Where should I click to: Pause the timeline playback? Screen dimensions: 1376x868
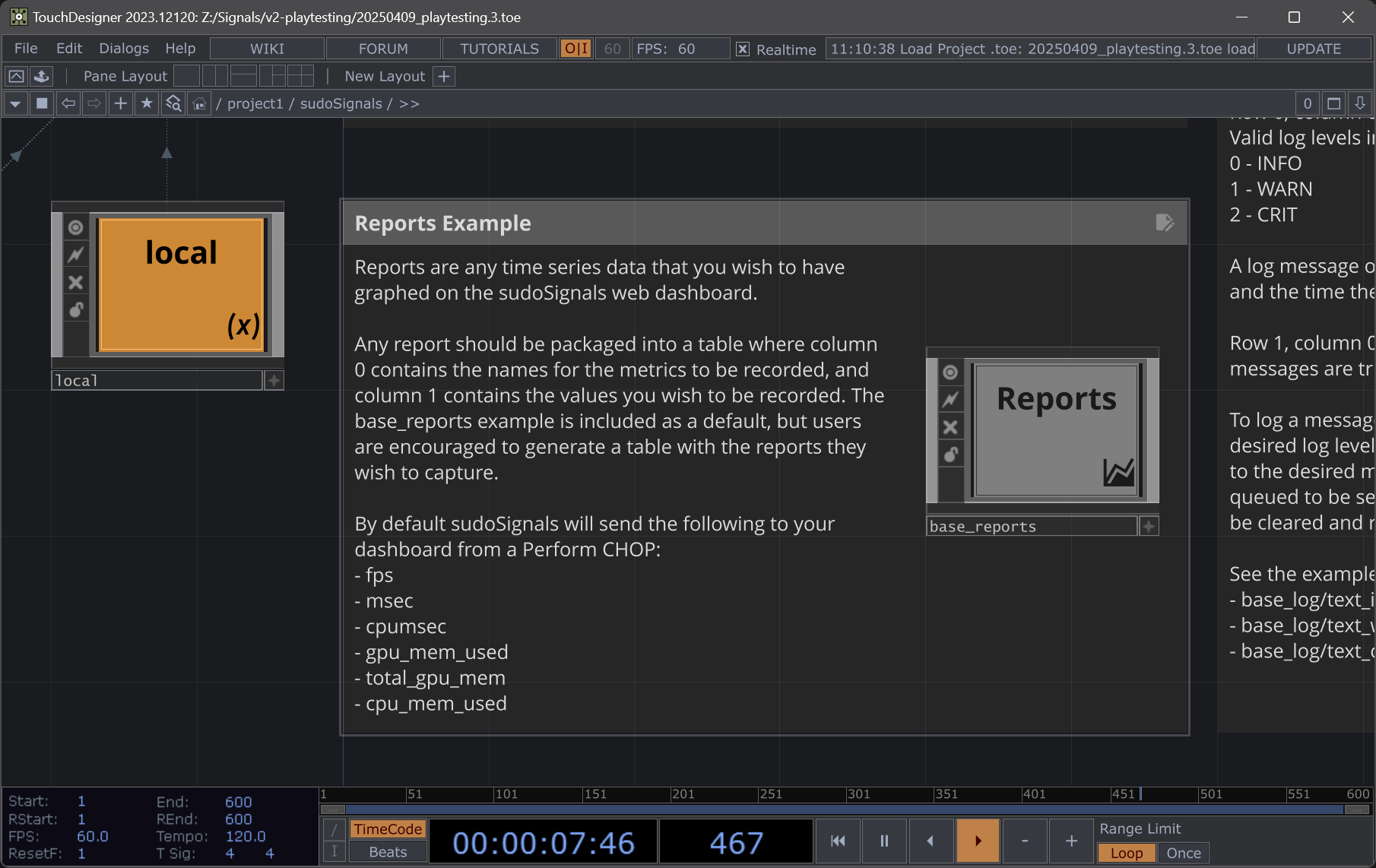pyautogui.click(x=884, y=841)
